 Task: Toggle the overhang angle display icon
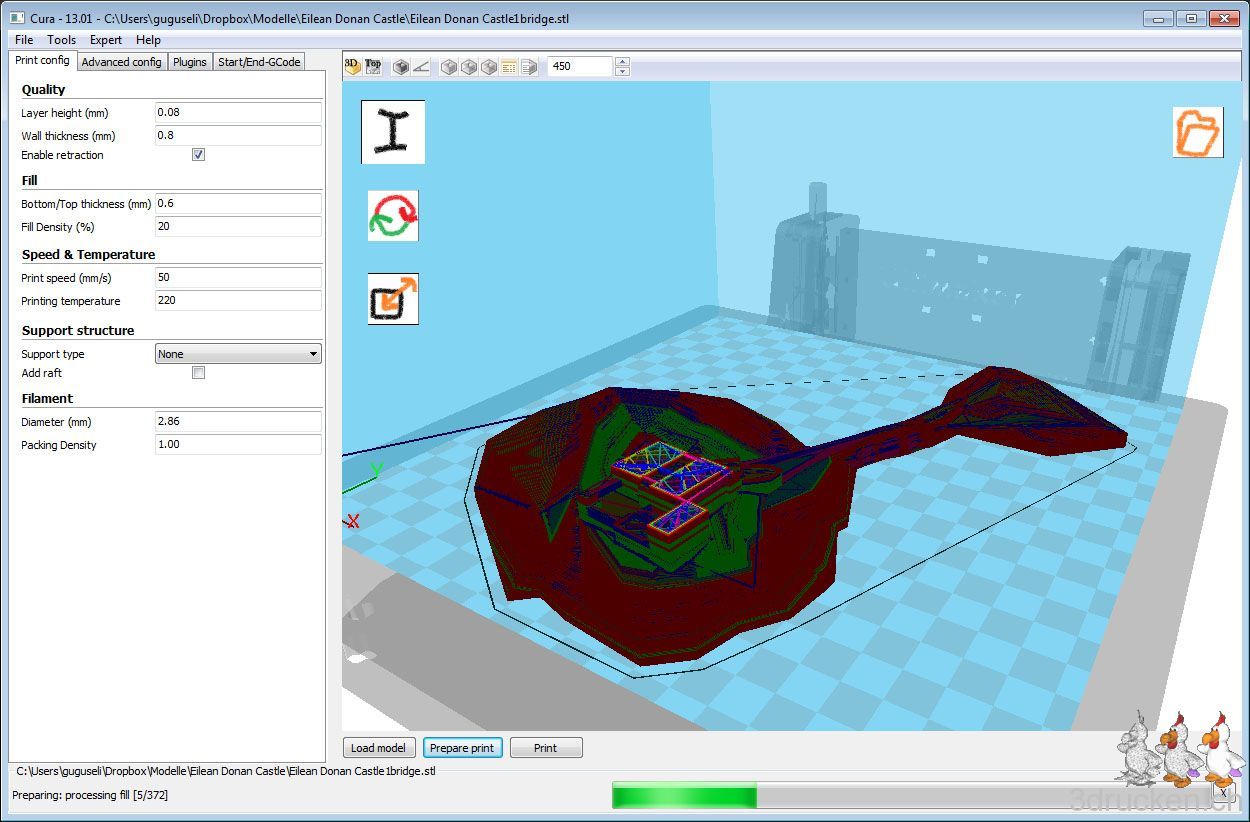(x=421, y=67)
